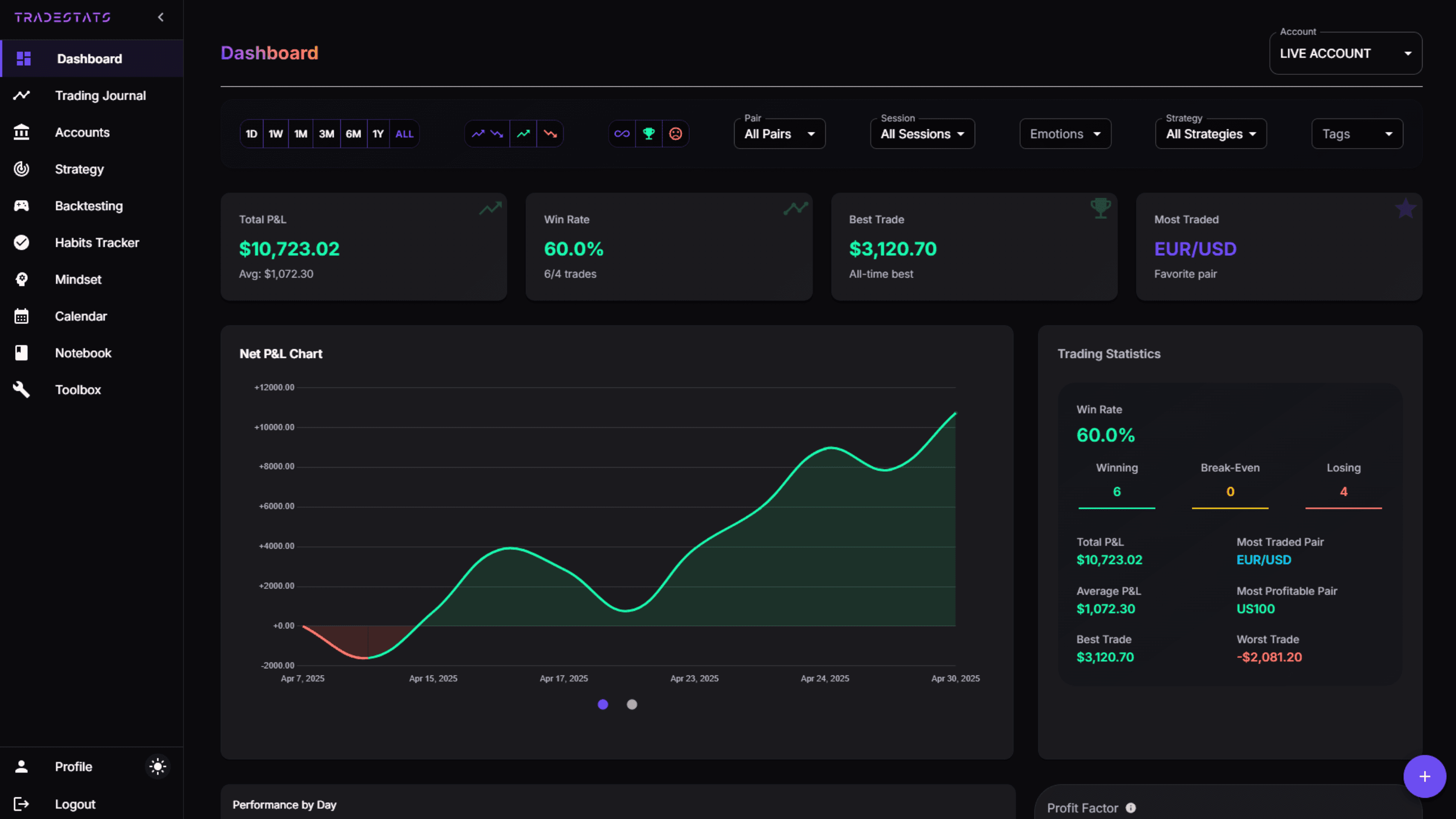
Task: Open the Session dropdown showing All Sessions
Action: 923,134
